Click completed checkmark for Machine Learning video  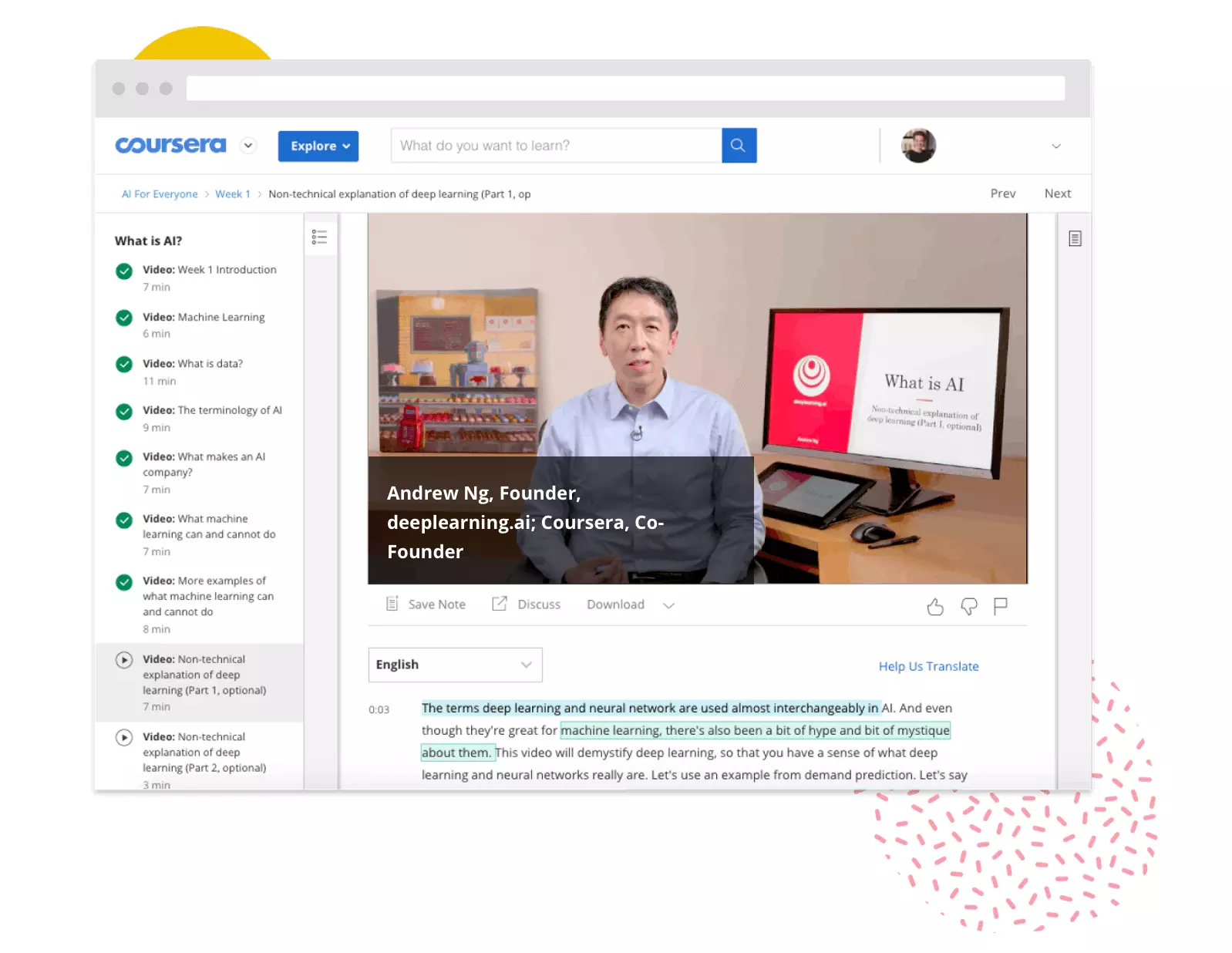pos(124,318)
